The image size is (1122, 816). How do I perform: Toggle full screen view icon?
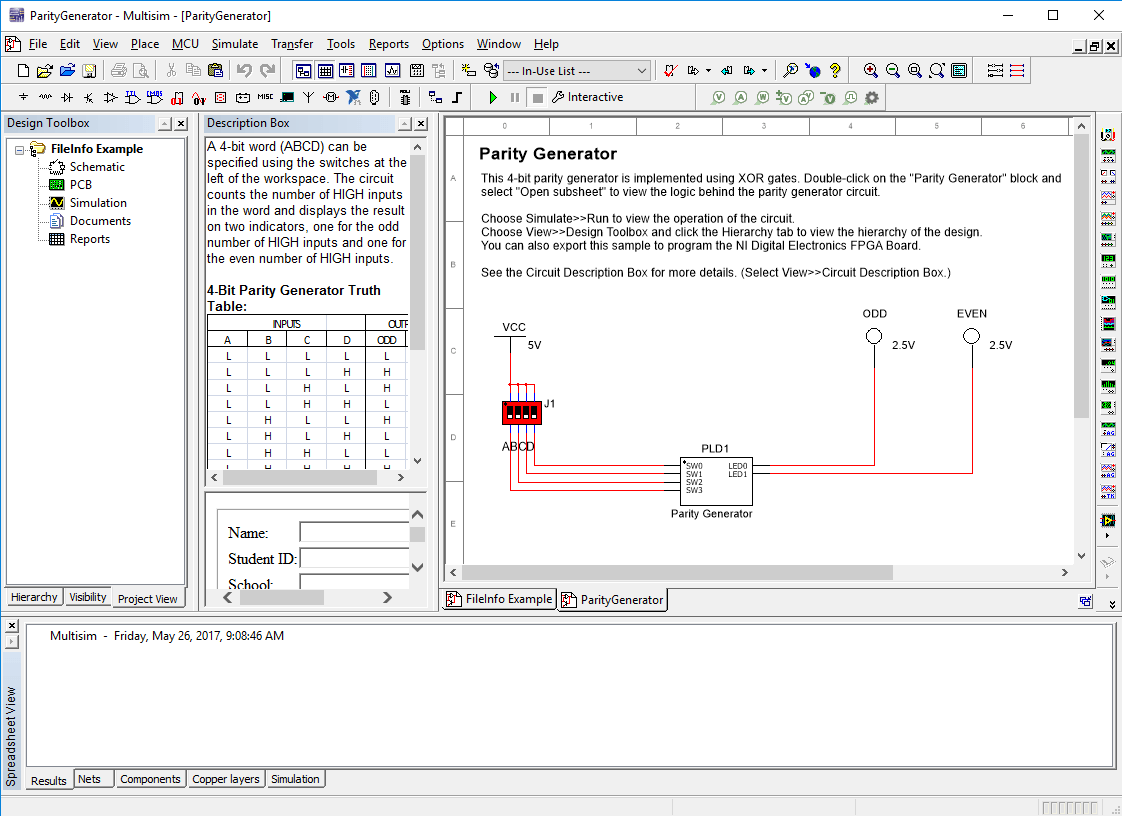[x=959, y=70]
